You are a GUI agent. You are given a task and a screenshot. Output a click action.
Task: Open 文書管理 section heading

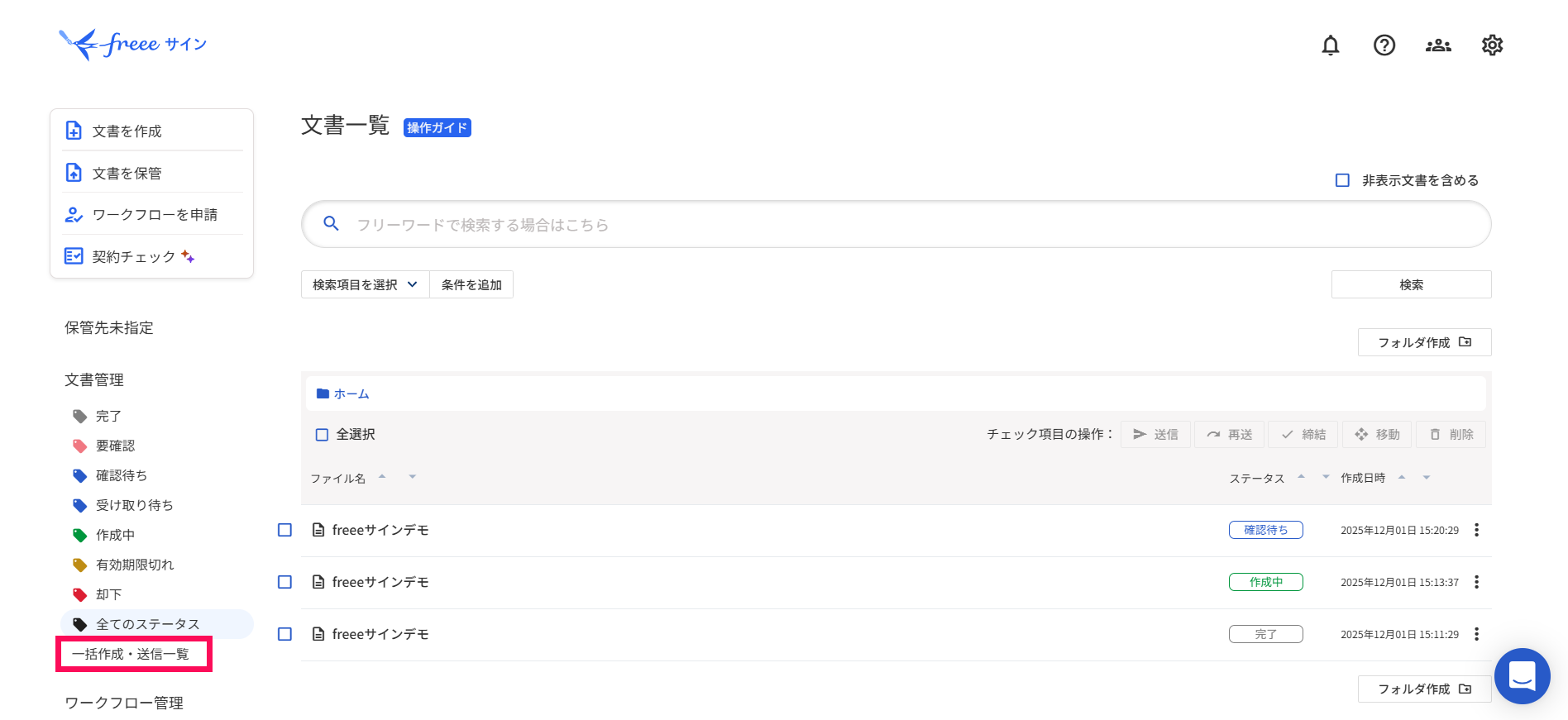click(94, 380)
